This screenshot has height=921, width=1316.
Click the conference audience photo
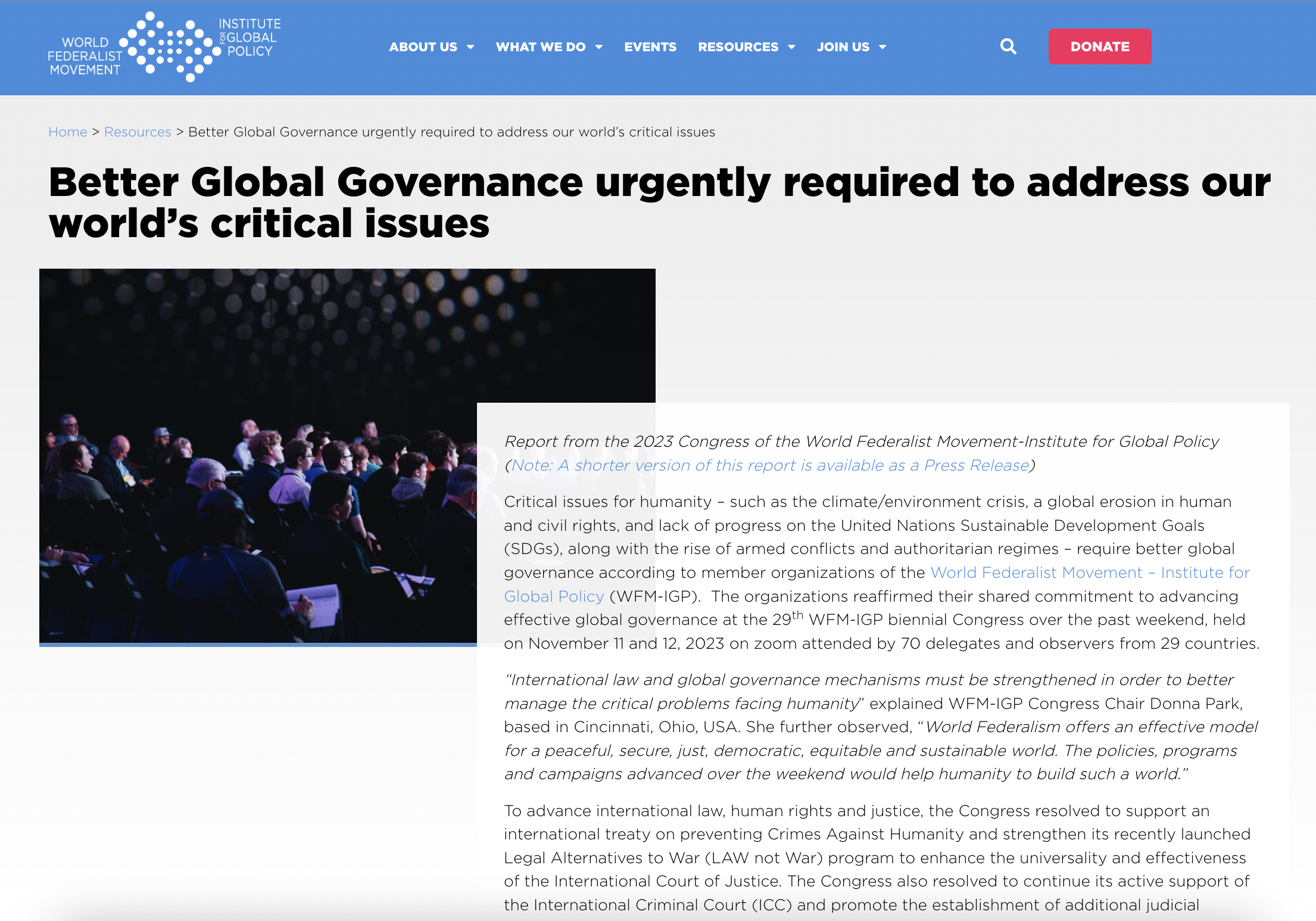click(x=258, y=456)
